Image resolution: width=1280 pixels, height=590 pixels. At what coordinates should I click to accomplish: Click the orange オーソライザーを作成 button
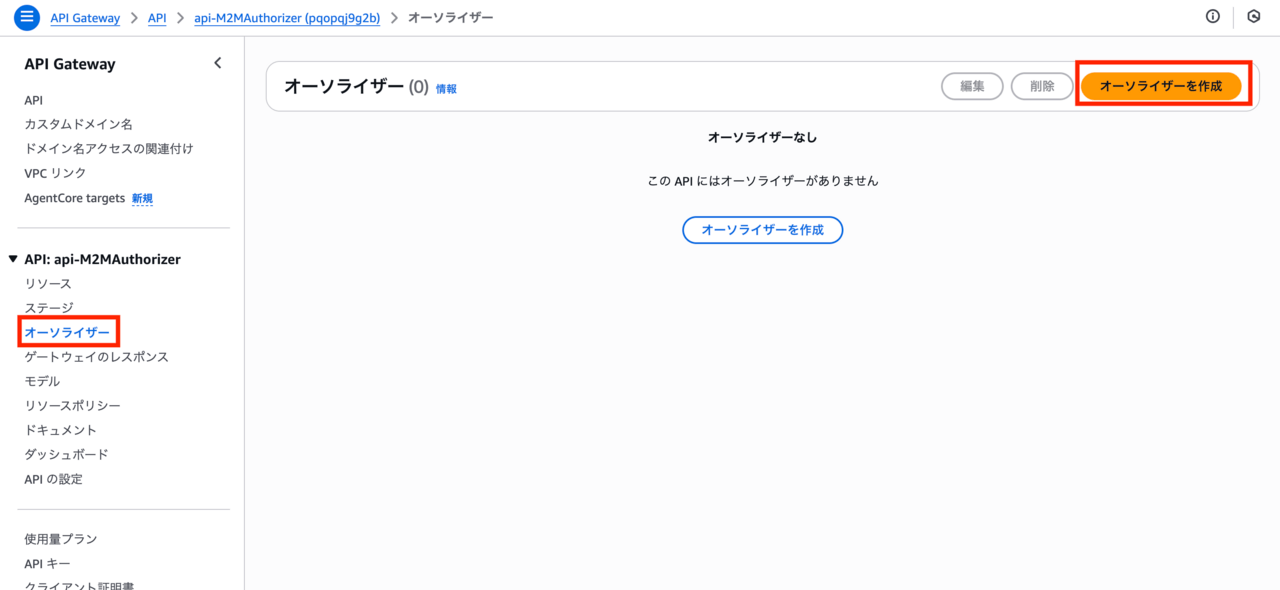[x=1160, y=86]
